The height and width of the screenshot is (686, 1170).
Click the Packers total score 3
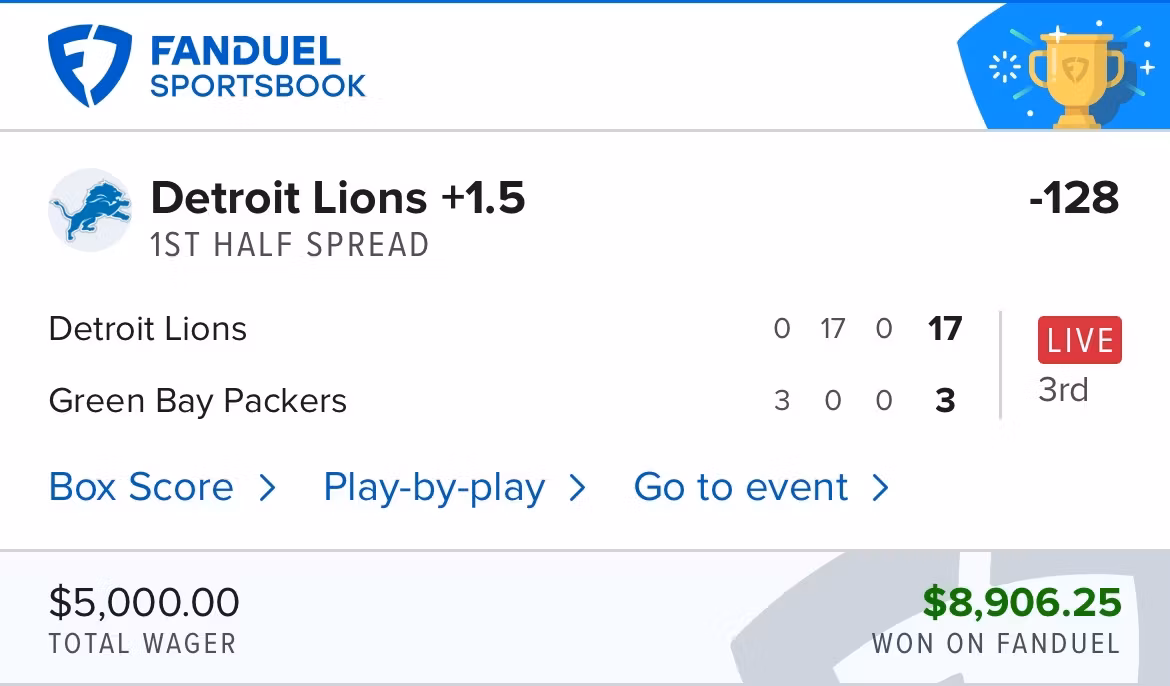[x=945, y=401]
